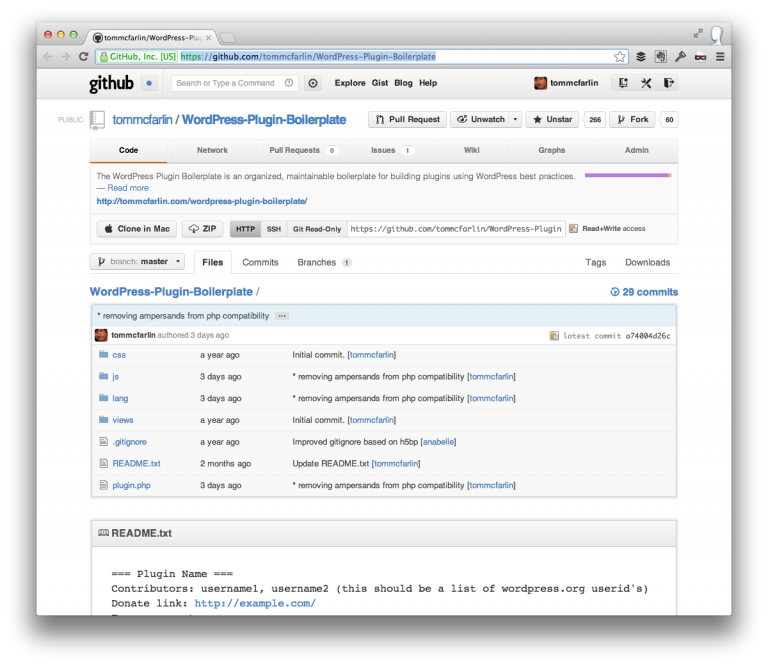Switch to the Commits subtab
This screenshot has height=666, width=768.
(260, 262)
